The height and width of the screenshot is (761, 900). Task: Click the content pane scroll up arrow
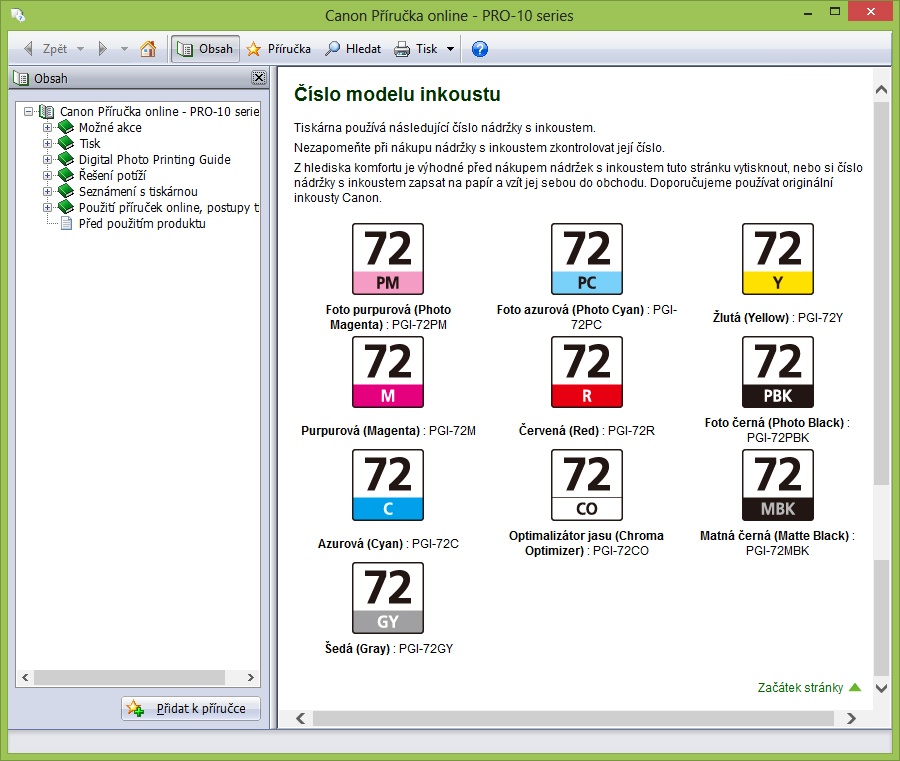(882, 90)
